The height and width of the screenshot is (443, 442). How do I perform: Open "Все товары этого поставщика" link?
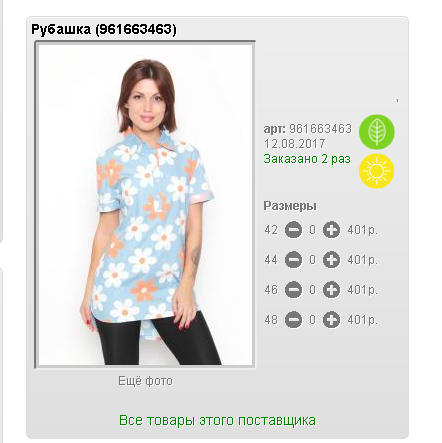click(x=217, y=420)
